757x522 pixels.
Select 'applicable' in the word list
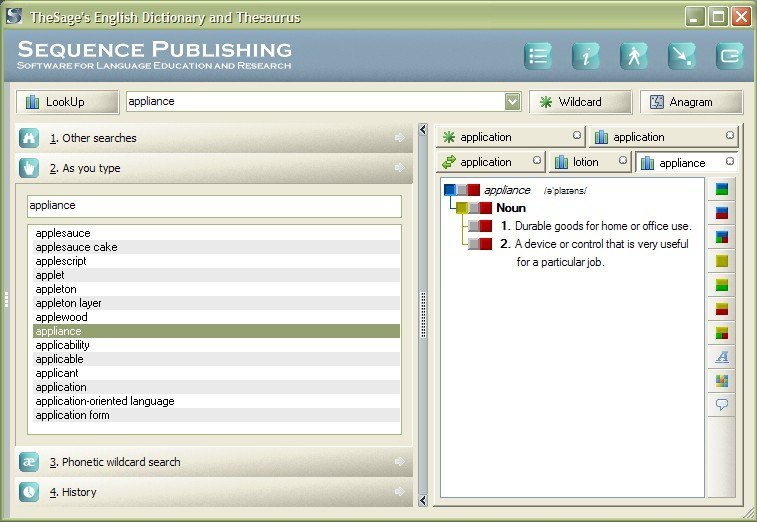[x=216, y=359]
